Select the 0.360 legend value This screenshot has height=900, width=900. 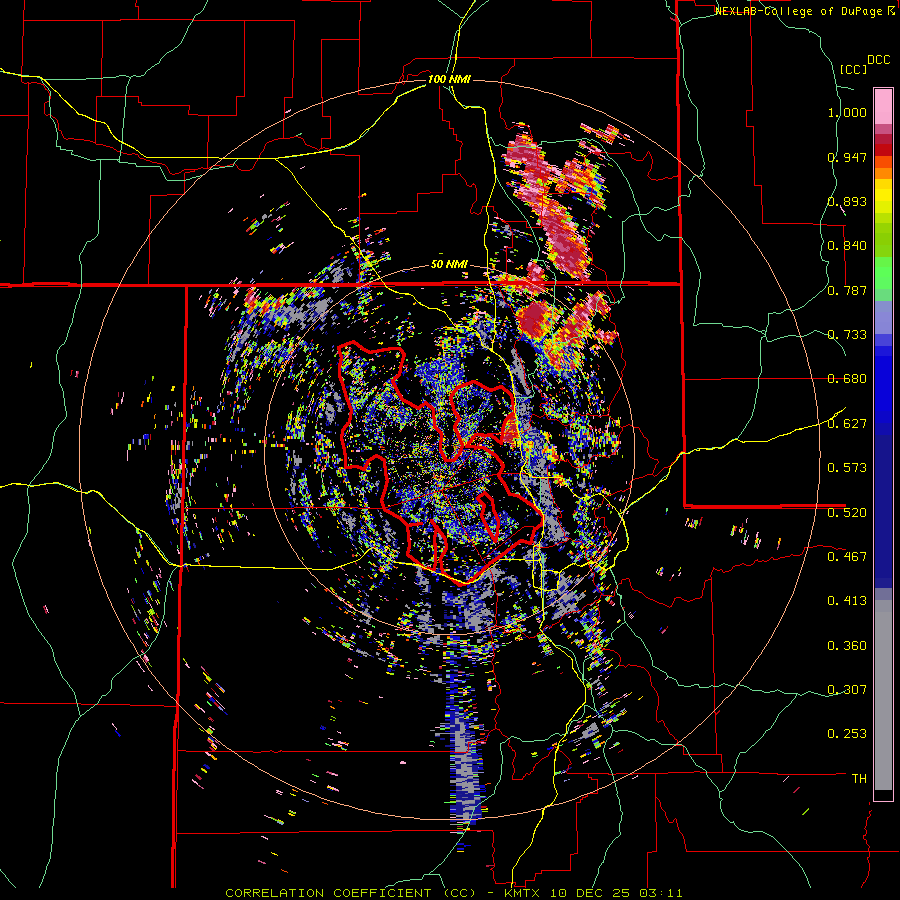click(847, 646)
